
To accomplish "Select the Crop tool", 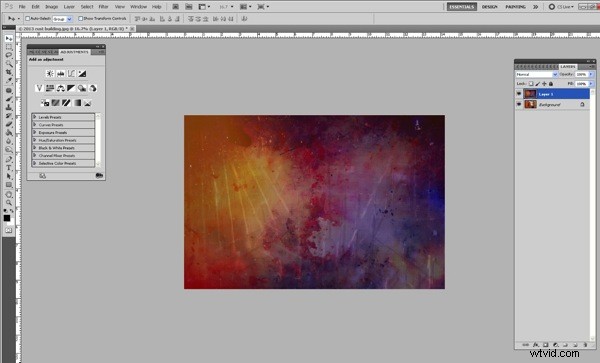I will 8,72.
